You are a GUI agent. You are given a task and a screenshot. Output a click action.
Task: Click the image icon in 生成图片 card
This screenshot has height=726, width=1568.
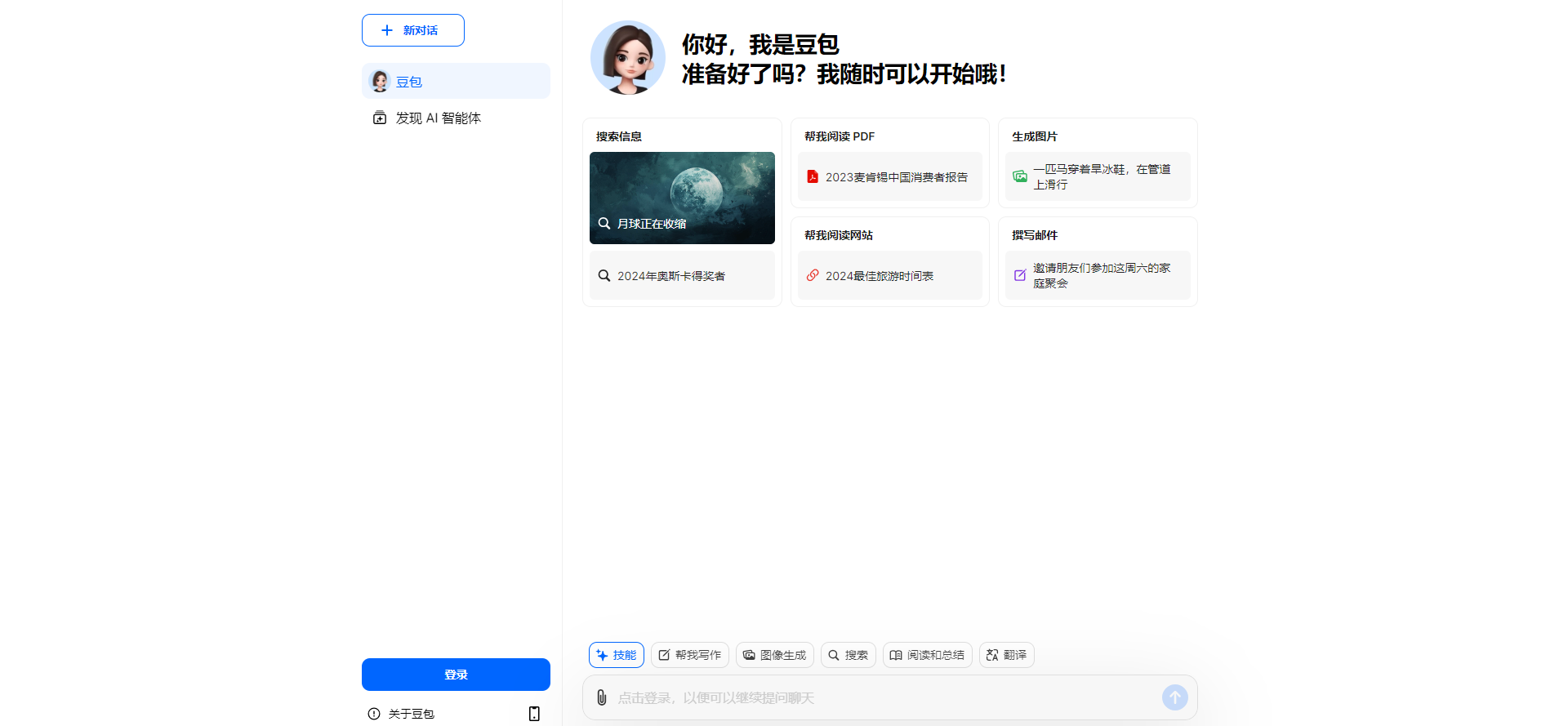coord(1020,176)
